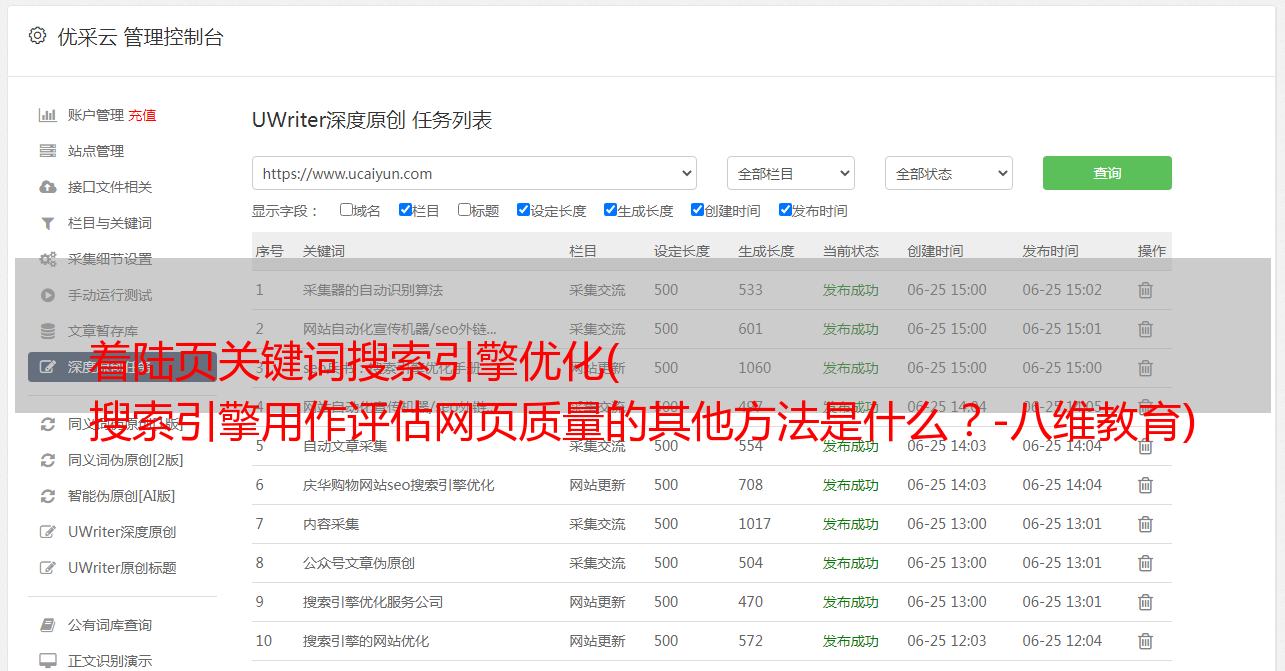Click the 当前状态 column header
1285x671 pixels.
click(851, 251)
